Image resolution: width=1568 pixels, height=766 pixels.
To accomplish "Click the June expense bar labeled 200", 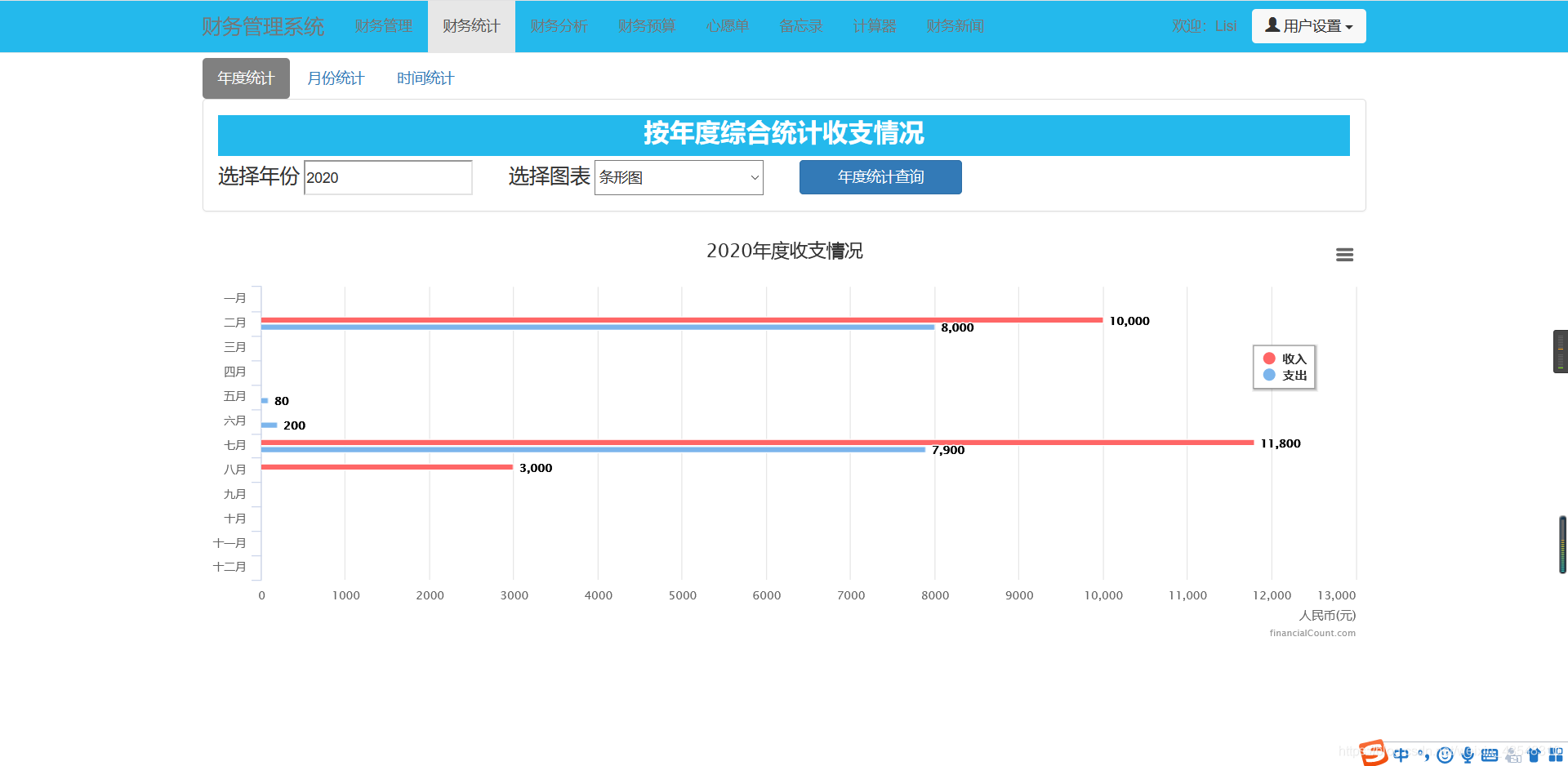I will tap(269, 425).
